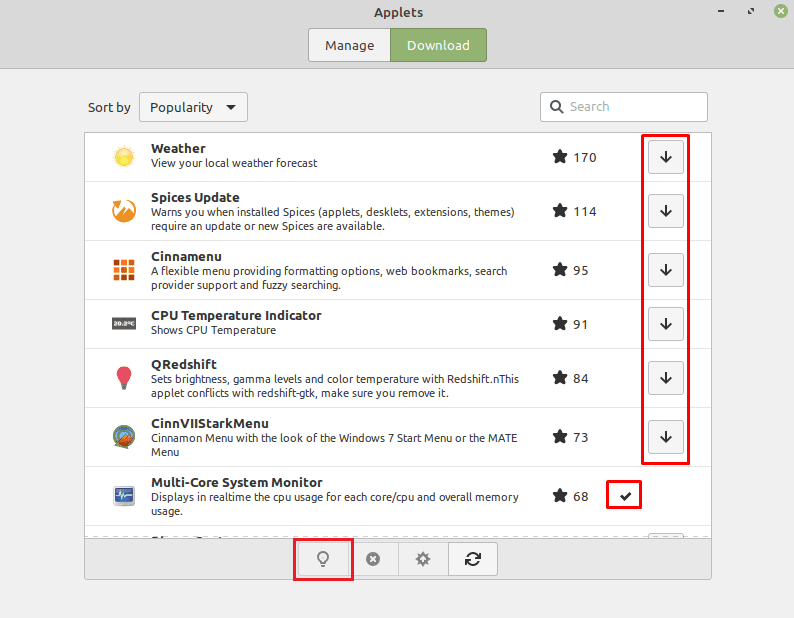
Task: Maximize the Applets window
Action: [750, 11]
